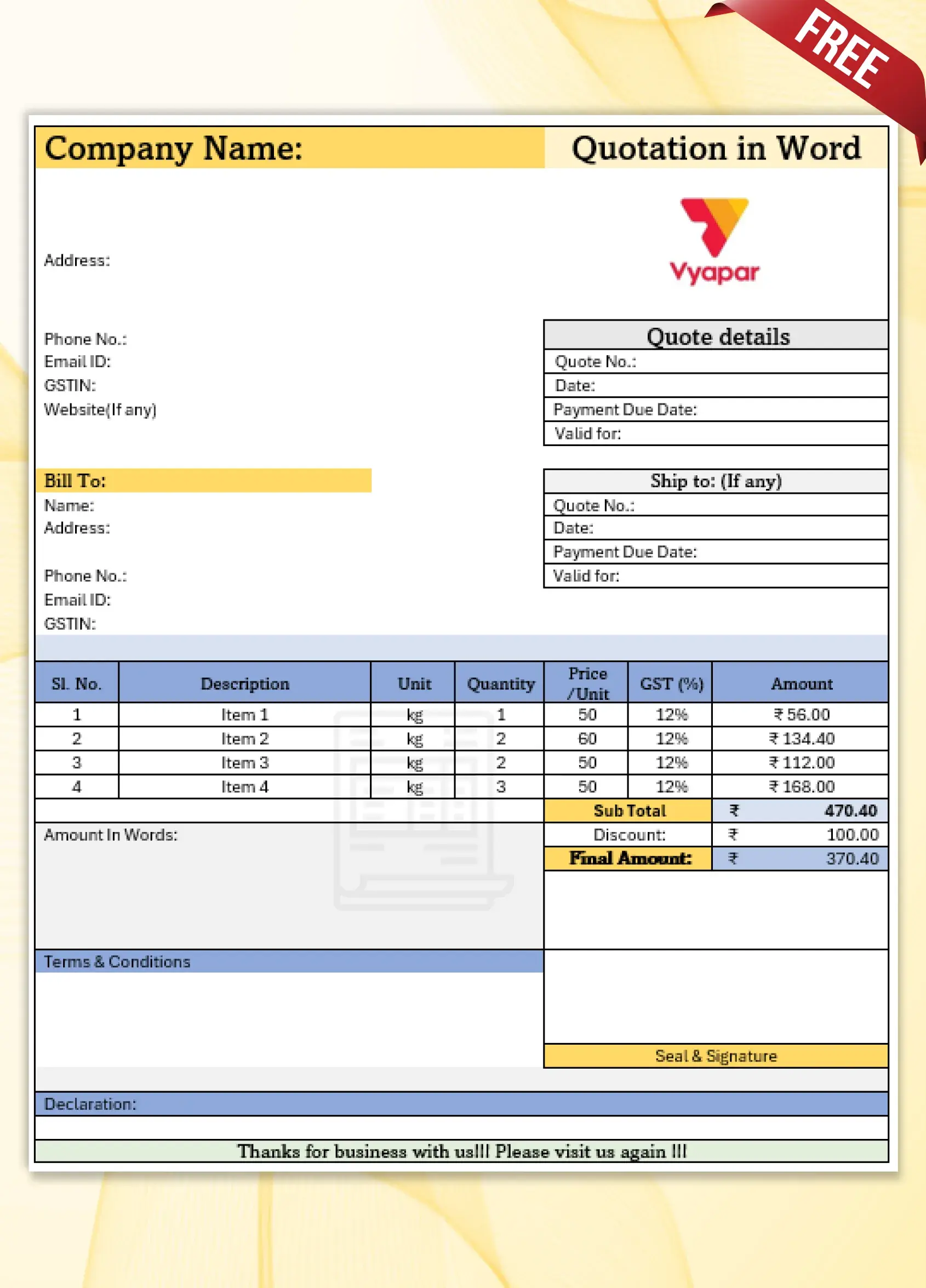Click the Vyapar logo
Image resolution: width=926 pixels, height=1288 pixels.
714,241
